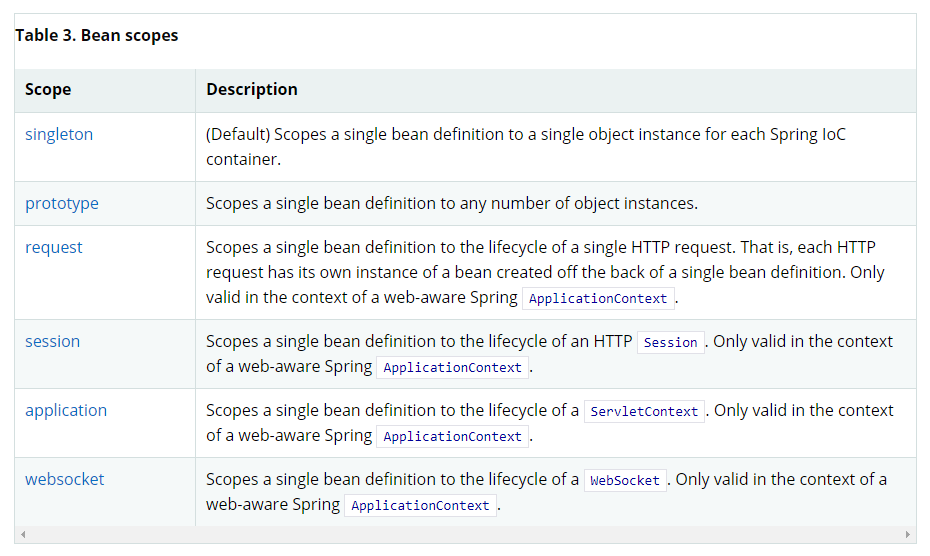Follow the request scope link
The image size is (930, 556).
point(53,247)
